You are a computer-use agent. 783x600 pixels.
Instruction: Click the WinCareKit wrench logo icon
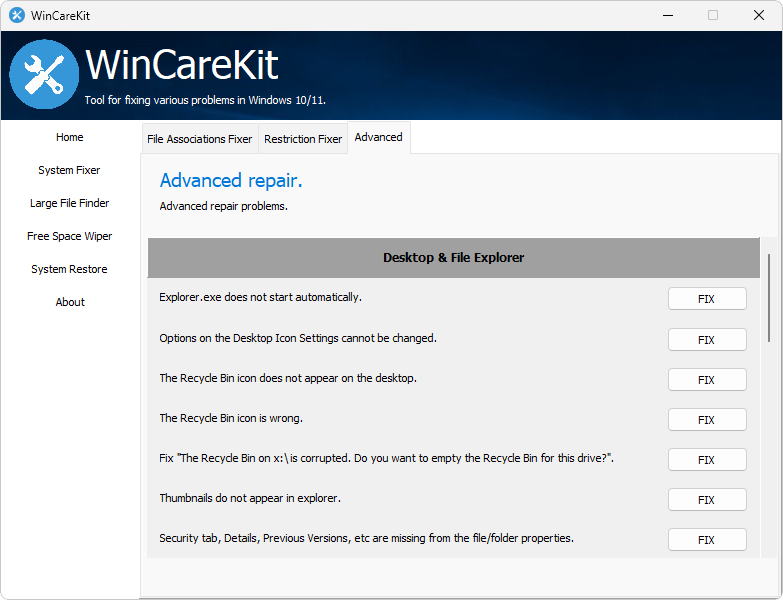pos(44,74)
